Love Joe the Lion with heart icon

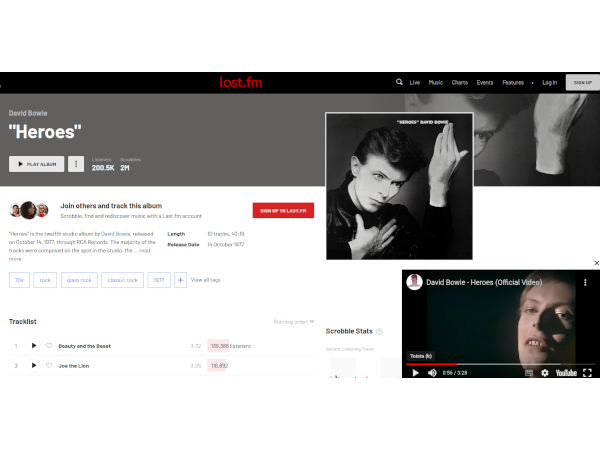pyautogui.click(x=49, y=365)
